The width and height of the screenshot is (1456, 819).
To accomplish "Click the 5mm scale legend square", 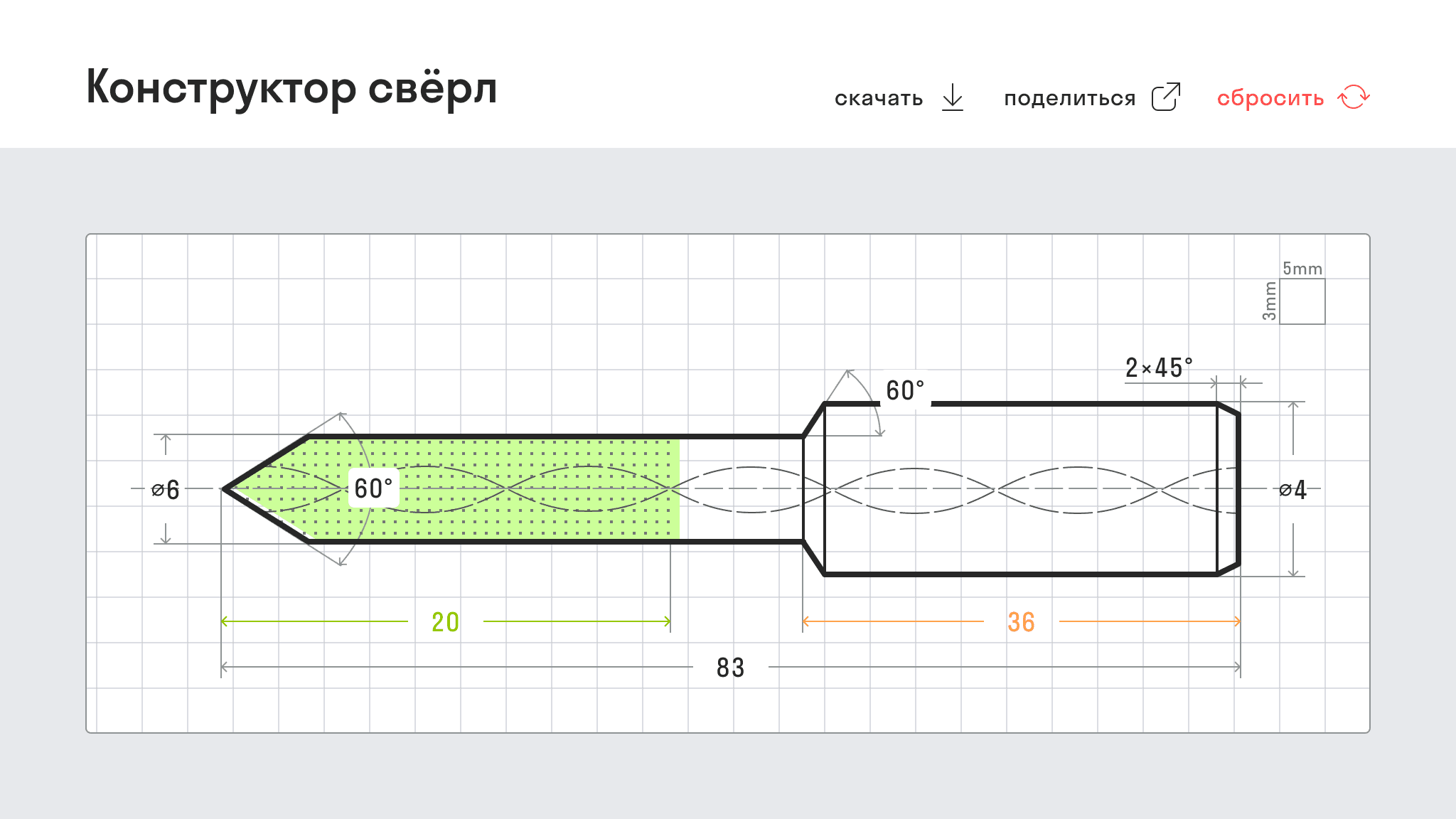I will tap(1302, 301).
